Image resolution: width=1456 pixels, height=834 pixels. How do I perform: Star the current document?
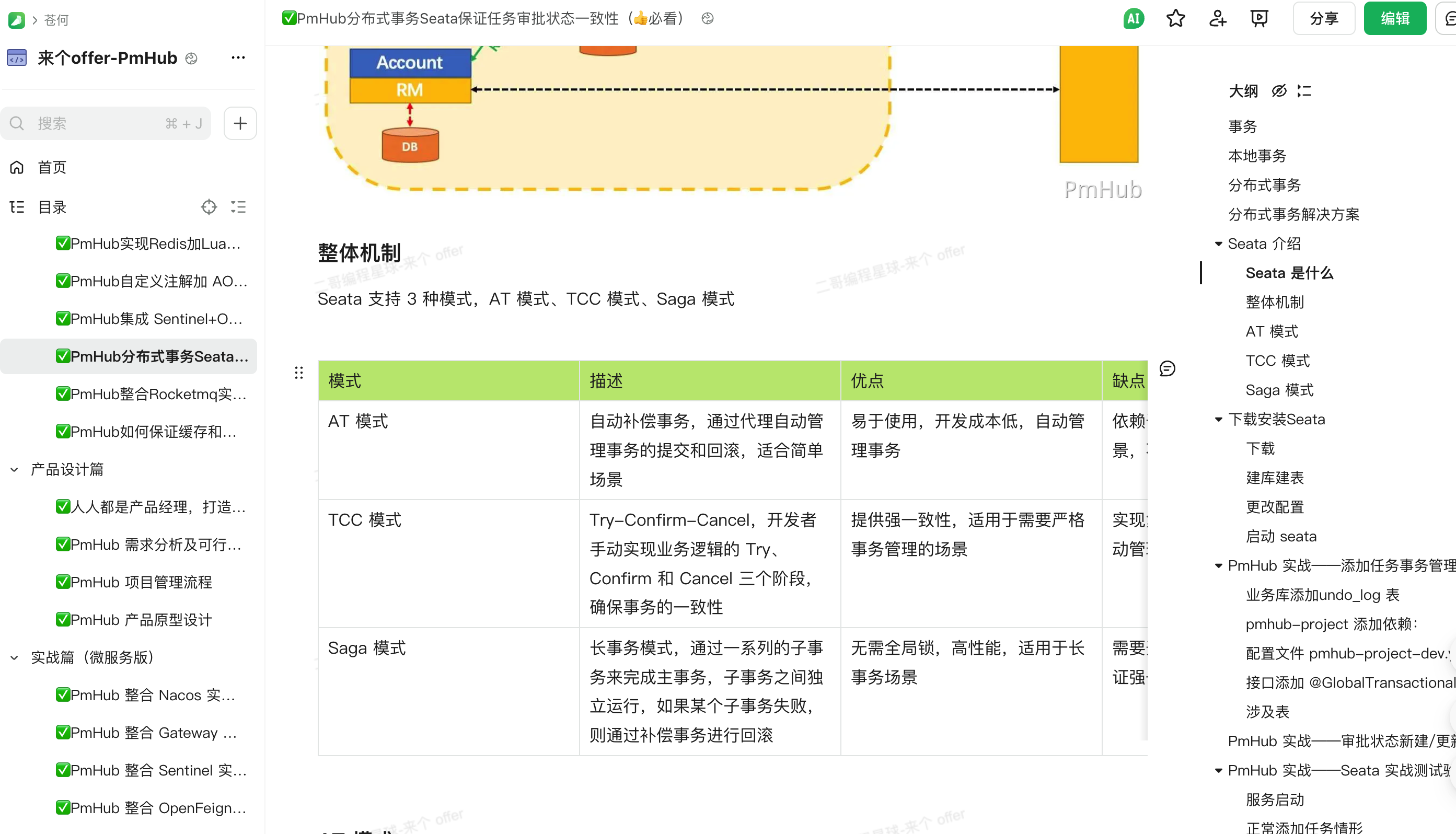(x=1176, y=18)
